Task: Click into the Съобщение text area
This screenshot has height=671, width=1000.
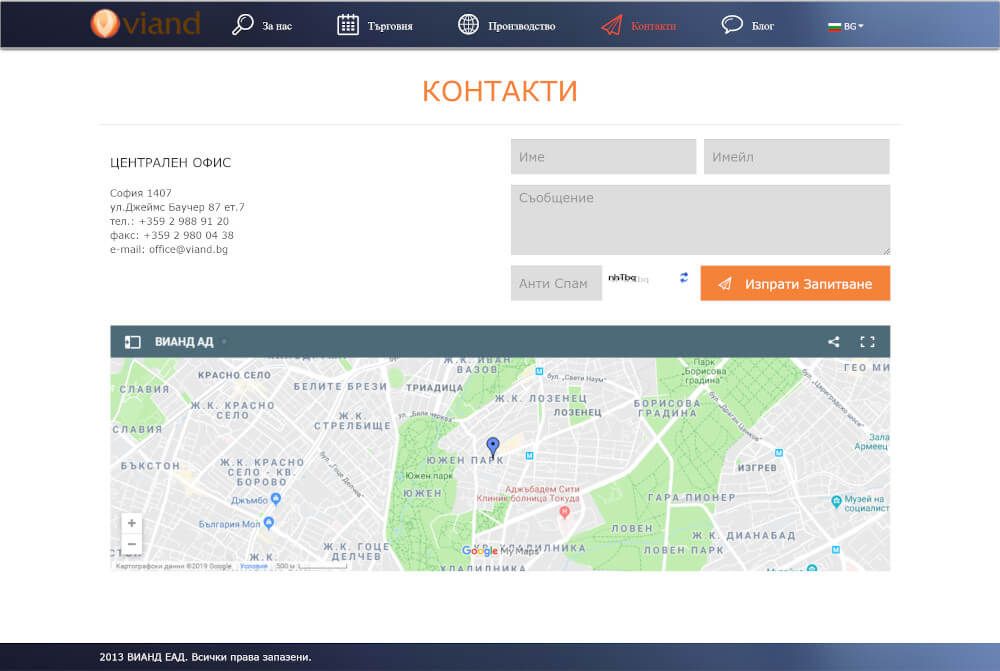Action: click(700, 220)
